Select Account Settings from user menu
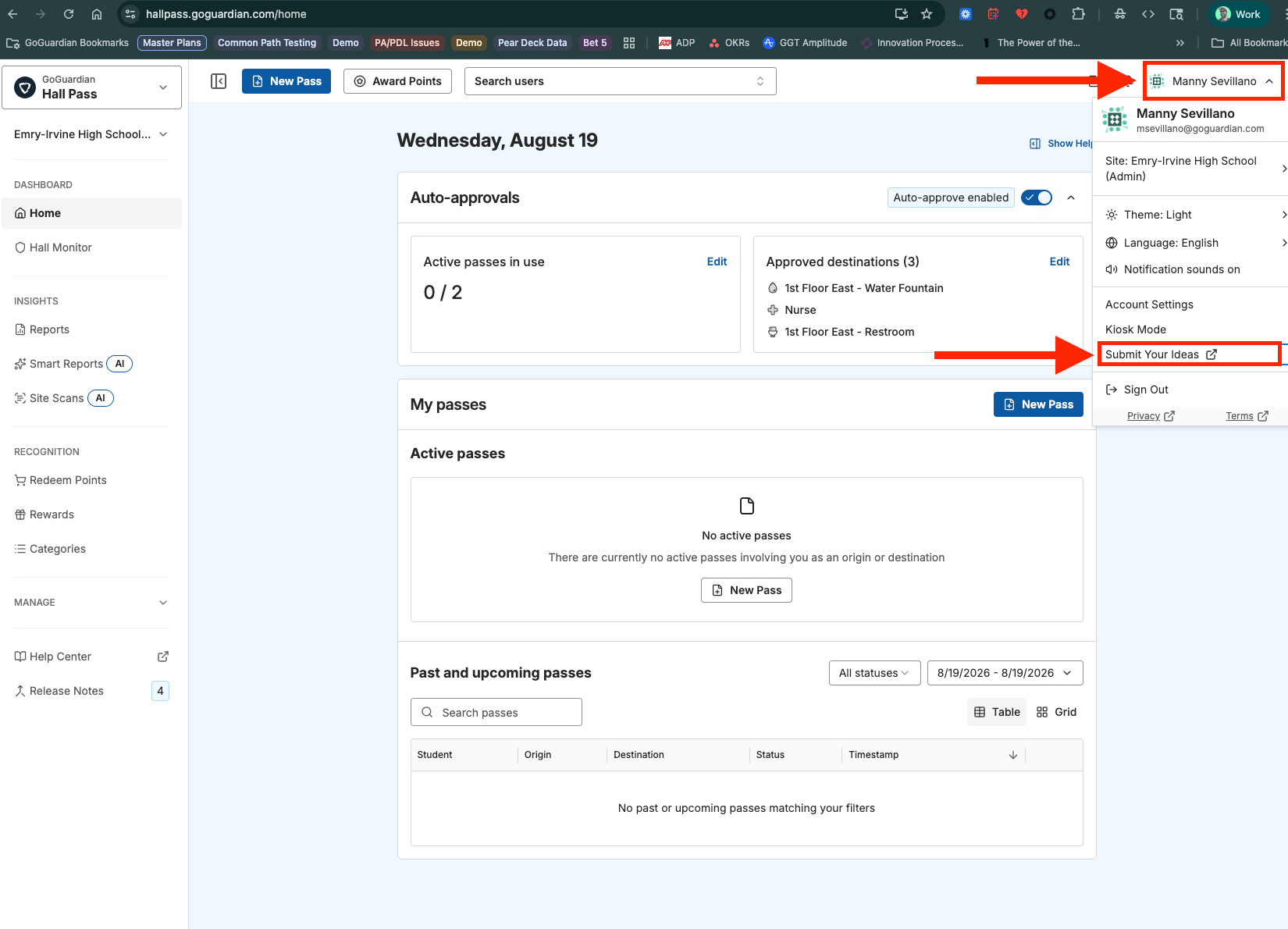This screenshot has width=1288, height=929. [x=1149, y=304]
